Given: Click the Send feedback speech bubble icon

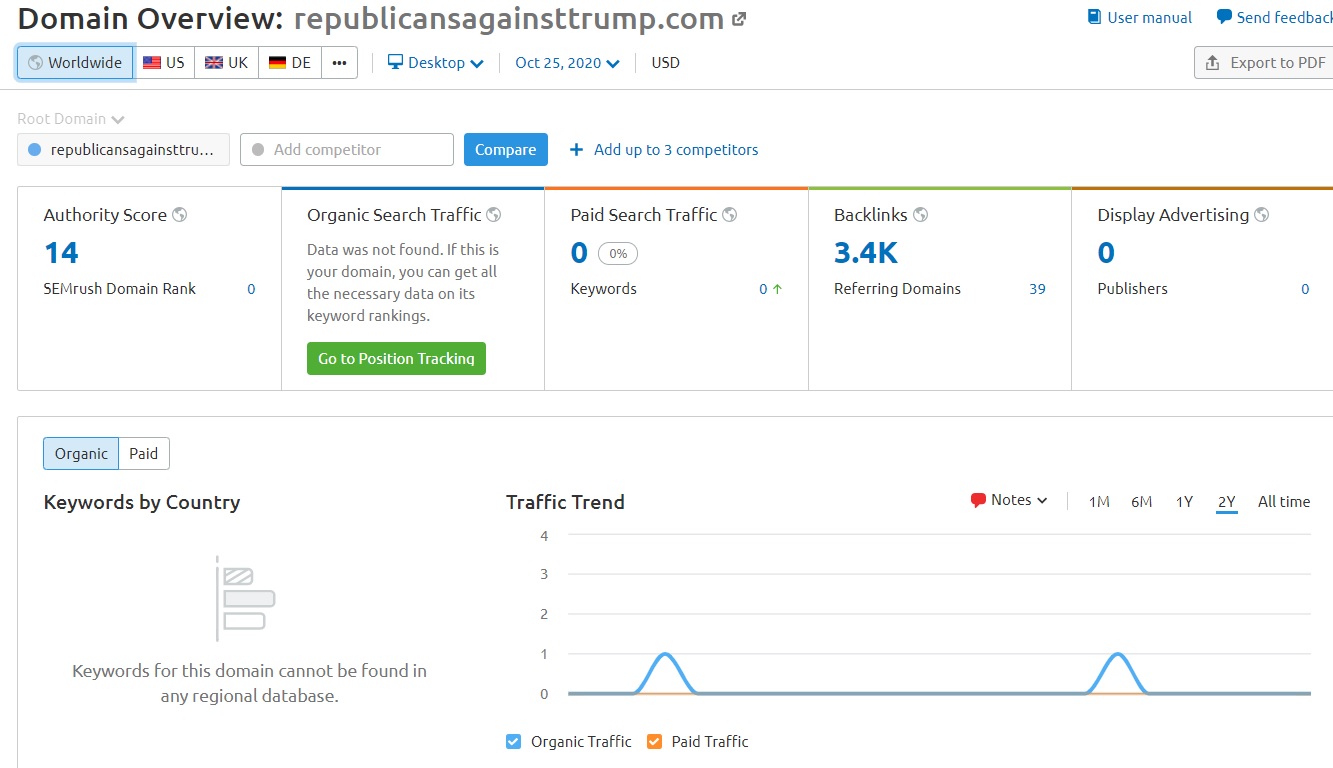Looking at the screenshot, I should [1224, 17].
